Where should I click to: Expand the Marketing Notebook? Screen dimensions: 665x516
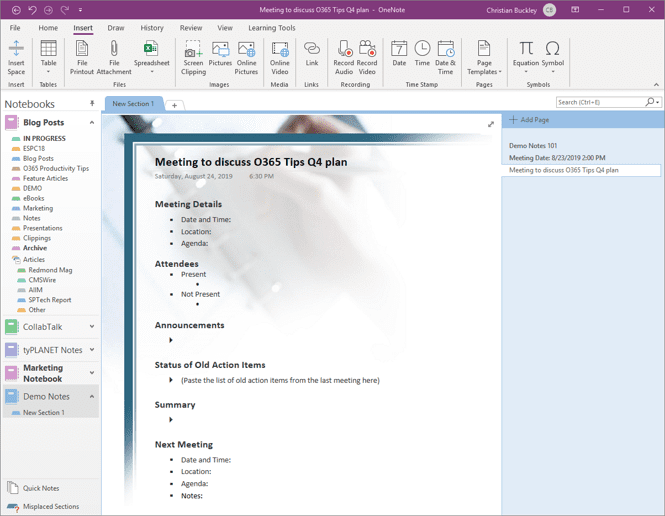click(92, 373)
